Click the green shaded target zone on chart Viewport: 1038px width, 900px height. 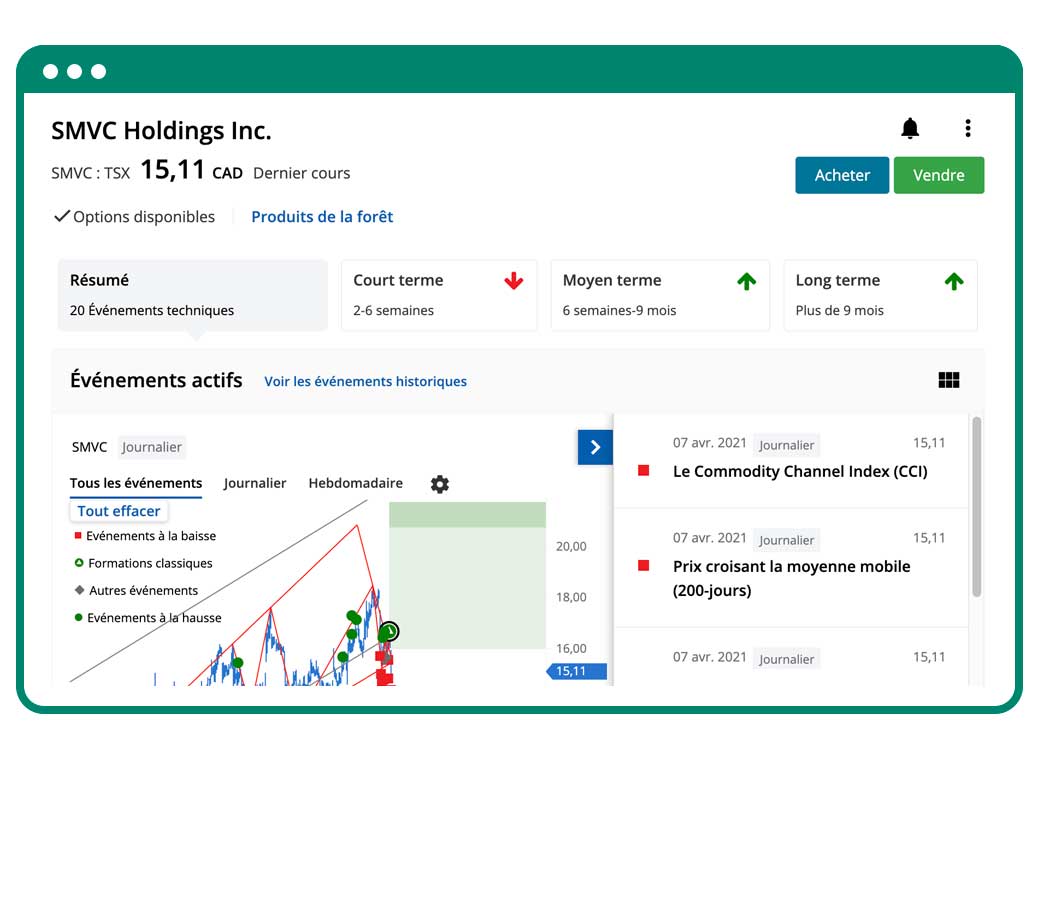(467, 576)
